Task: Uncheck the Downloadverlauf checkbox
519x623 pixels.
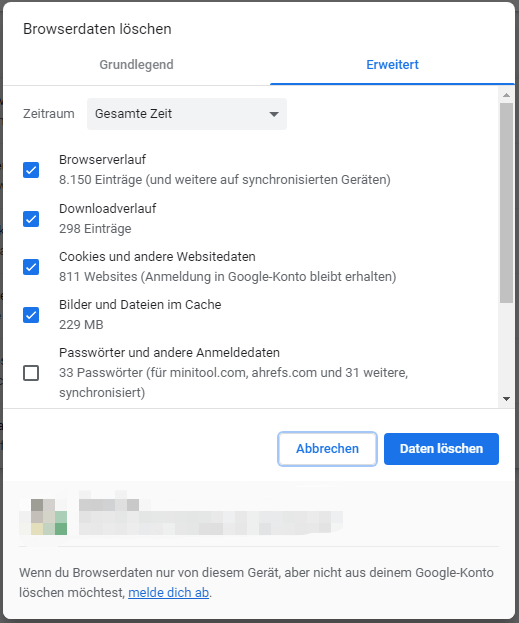Action: [x=31, y=219]
